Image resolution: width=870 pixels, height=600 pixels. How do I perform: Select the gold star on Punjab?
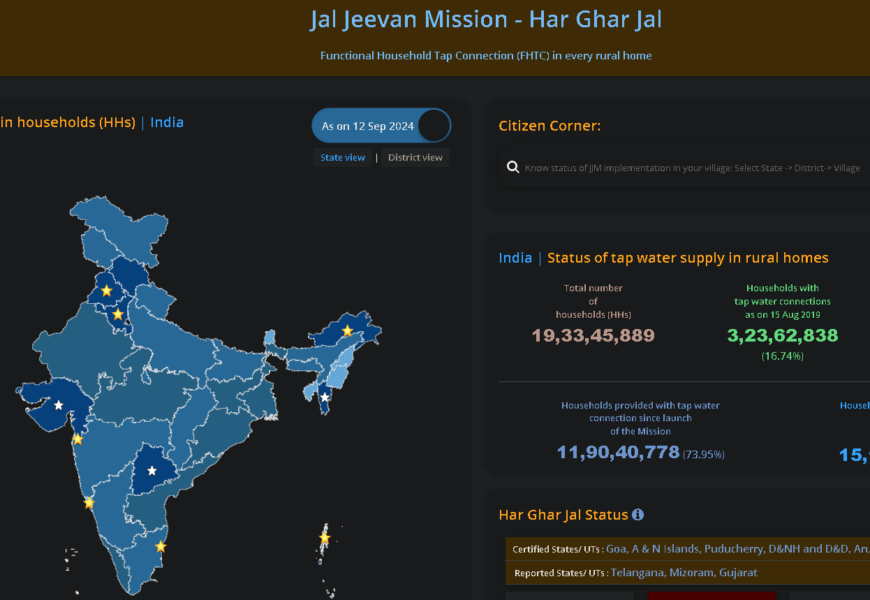click(107, 290)
